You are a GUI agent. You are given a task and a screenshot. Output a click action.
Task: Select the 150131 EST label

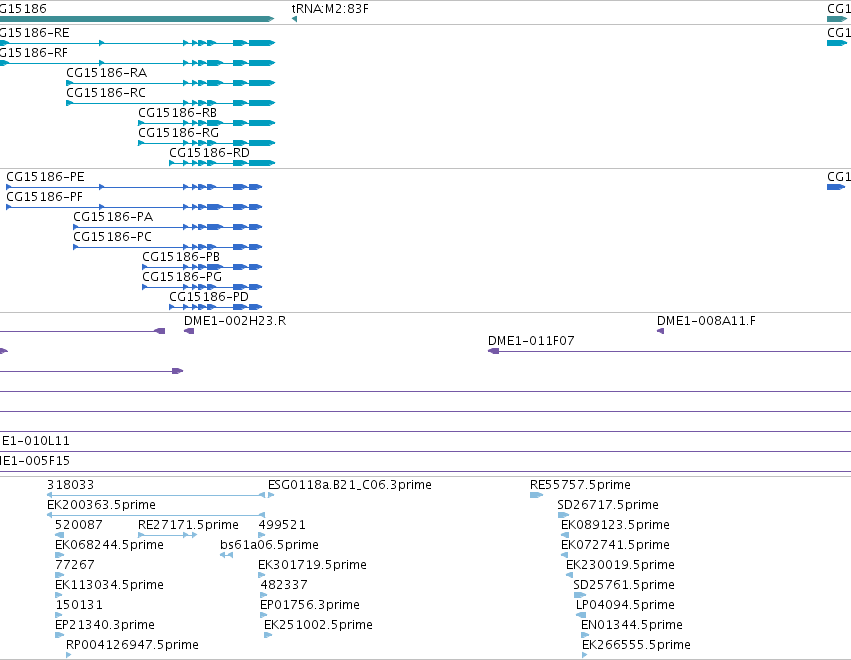[x=79, y=605]
